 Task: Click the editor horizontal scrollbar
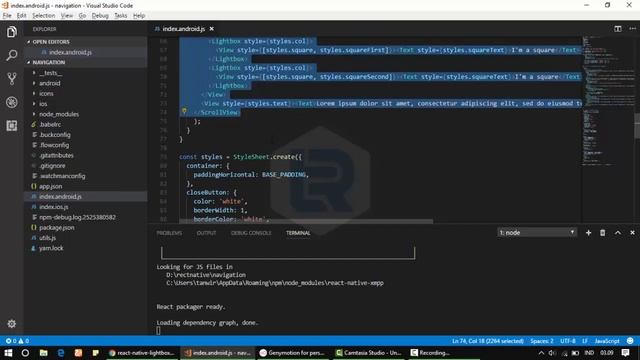(x=306, y=221)
